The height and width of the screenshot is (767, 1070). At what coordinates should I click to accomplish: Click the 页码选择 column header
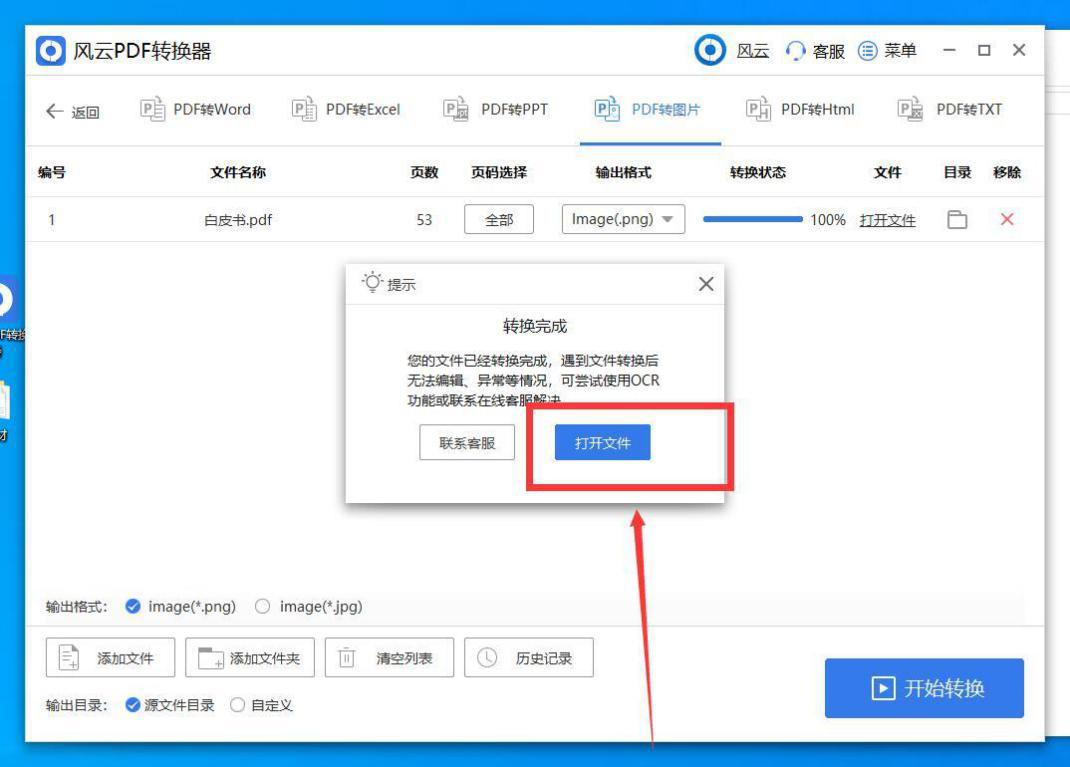(499, 173)
